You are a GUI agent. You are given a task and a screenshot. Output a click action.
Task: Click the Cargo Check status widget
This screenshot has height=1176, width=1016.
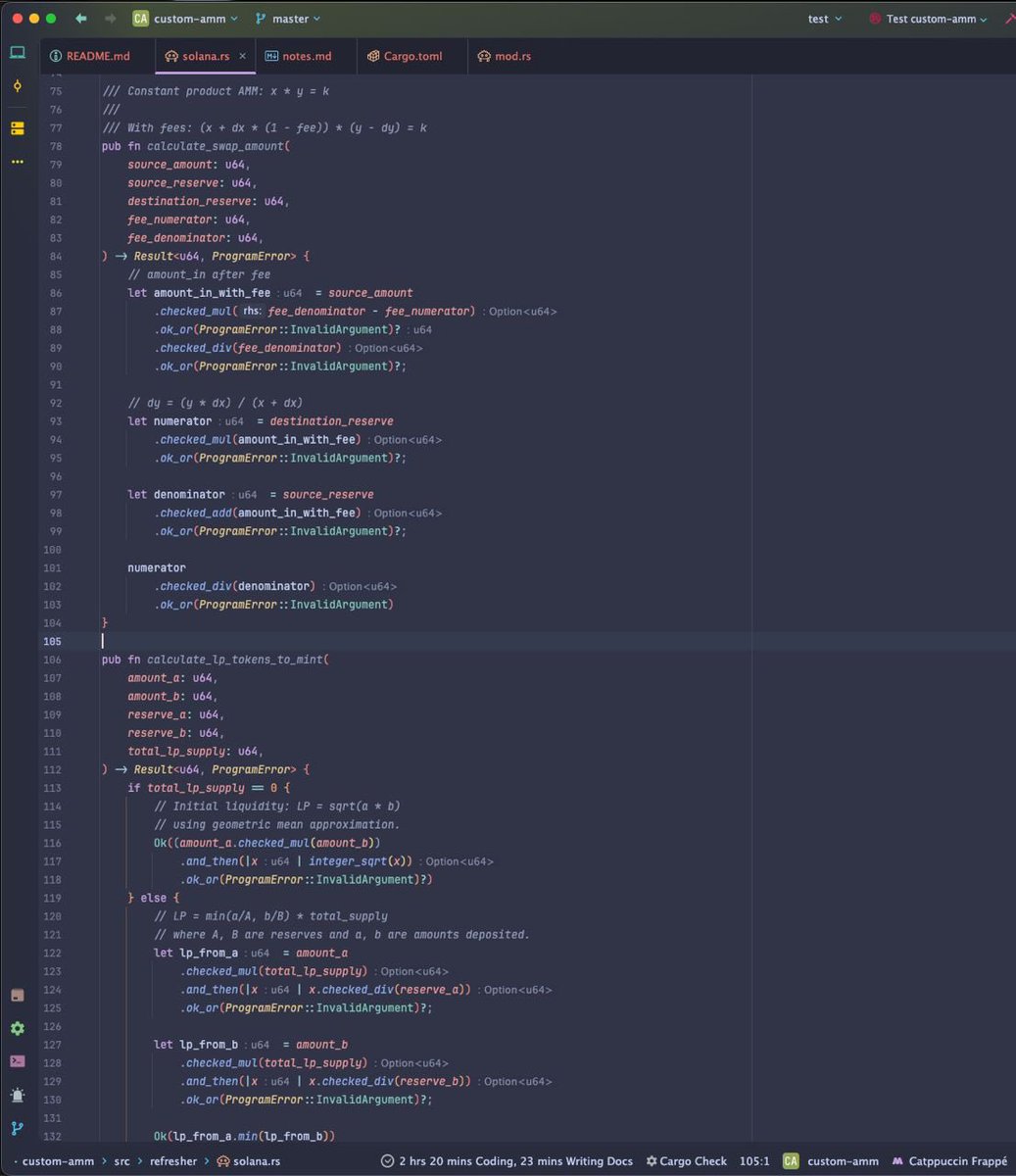coord(686,1161)
